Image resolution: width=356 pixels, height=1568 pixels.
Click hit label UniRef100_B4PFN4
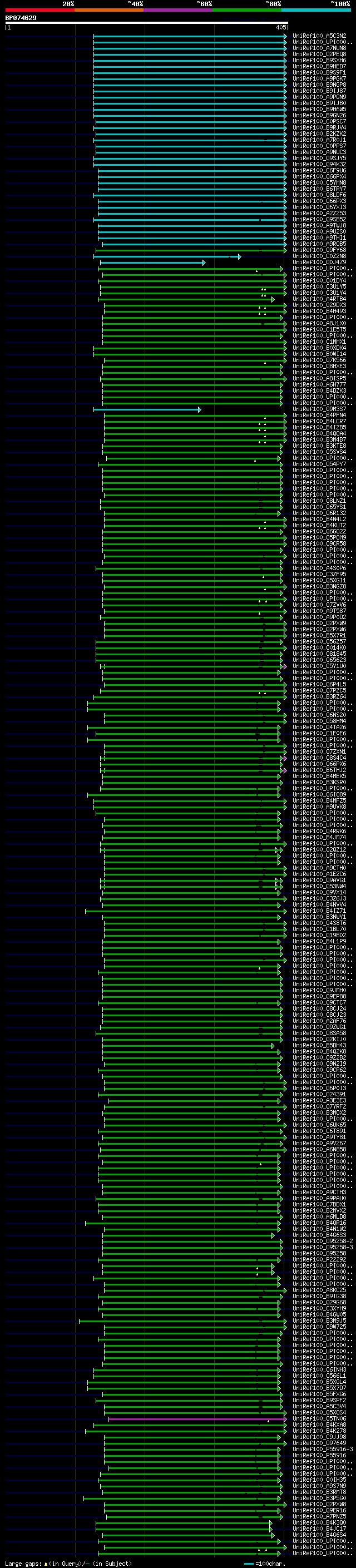(319, 416)
